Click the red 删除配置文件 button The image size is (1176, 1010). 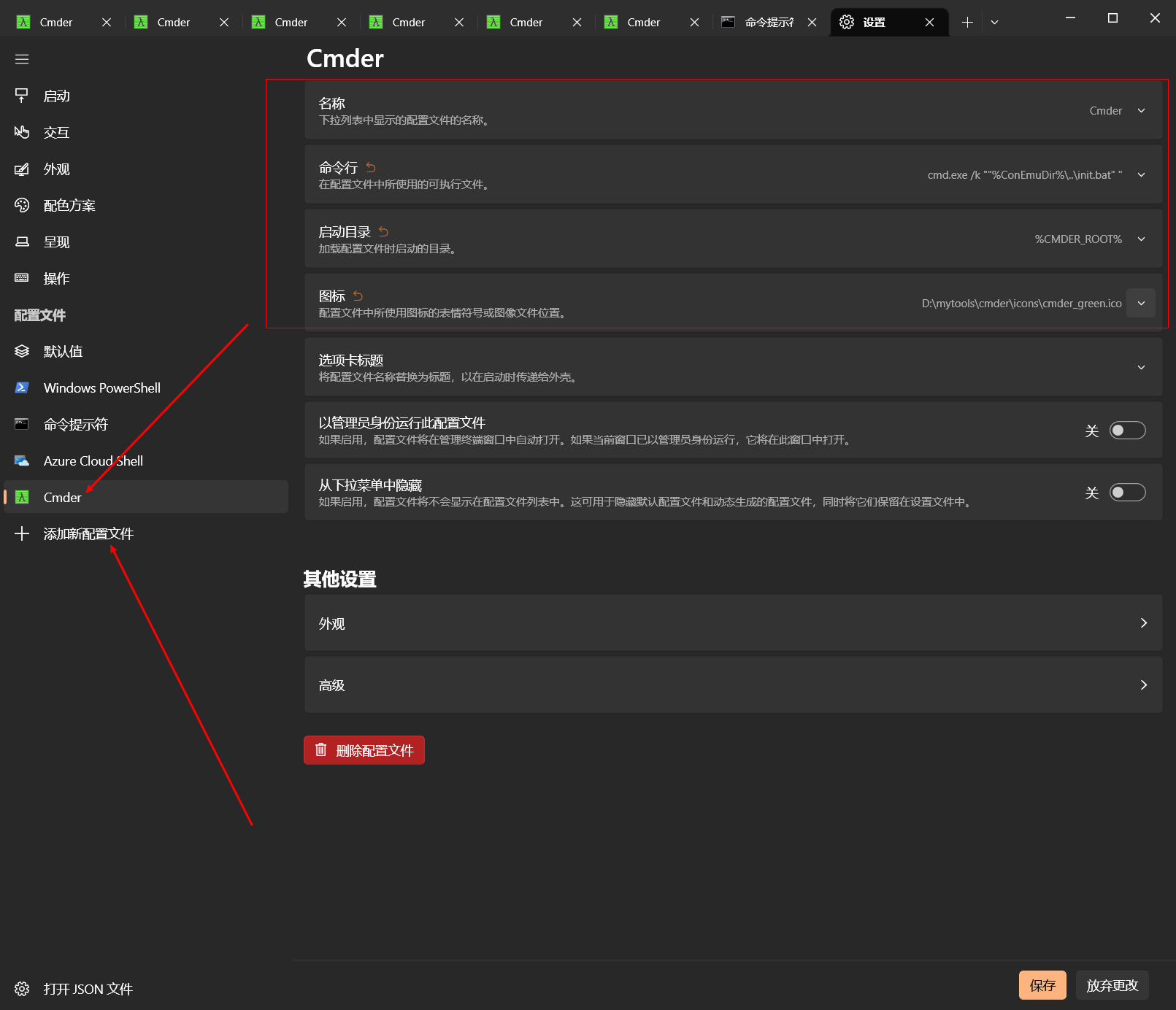(x=364, y=750)
